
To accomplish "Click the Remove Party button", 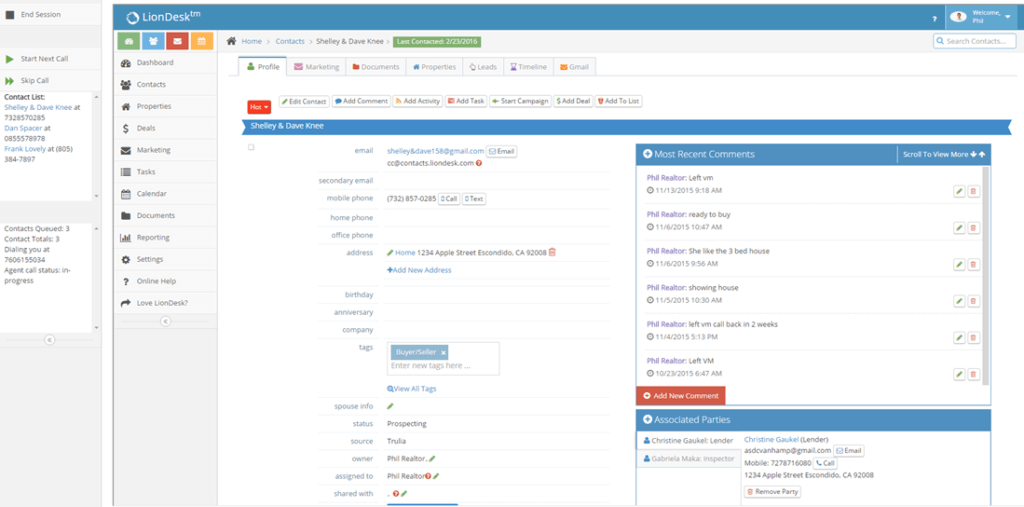I will pos(773,491).
